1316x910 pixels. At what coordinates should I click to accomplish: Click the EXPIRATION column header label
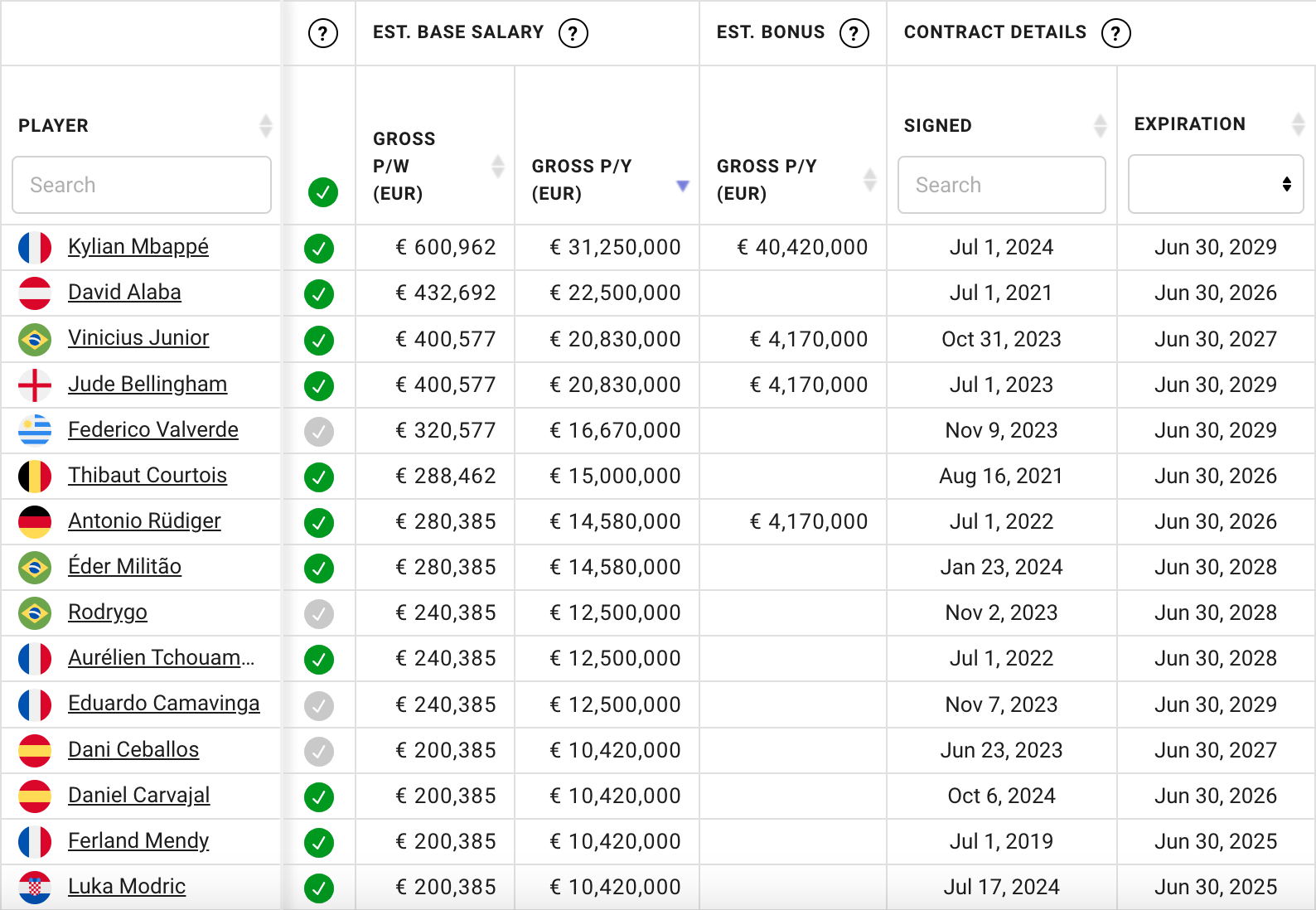click(1189, 124)
